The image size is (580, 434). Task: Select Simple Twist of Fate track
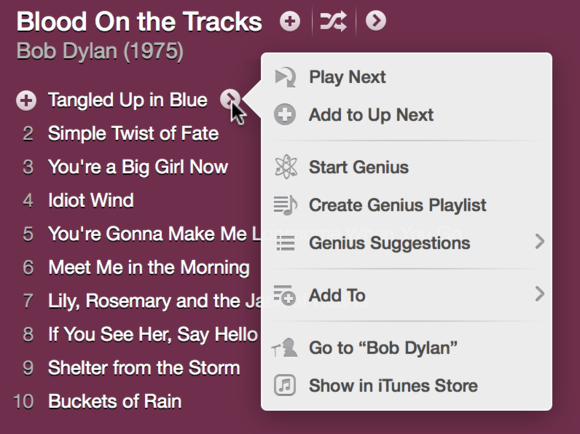[133, 133]
